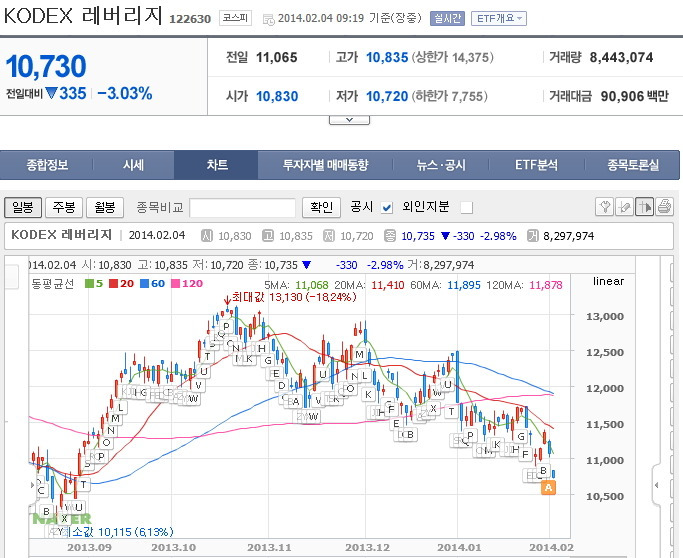Image resolution: width=683 pixels, height=558 pixels.
Task: Click the KODEX 레버리지 page title
Action: coord(83,16)
